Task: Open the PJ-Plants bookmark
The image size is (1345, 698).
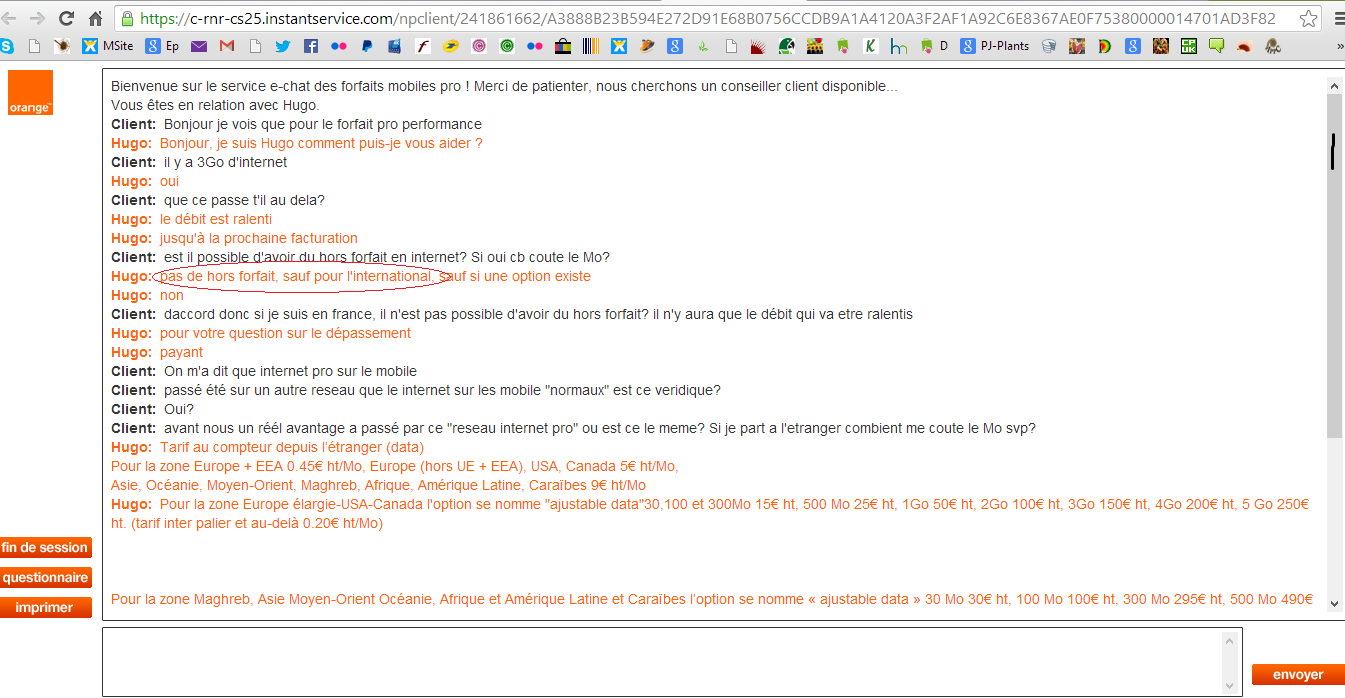Action: 994,46
